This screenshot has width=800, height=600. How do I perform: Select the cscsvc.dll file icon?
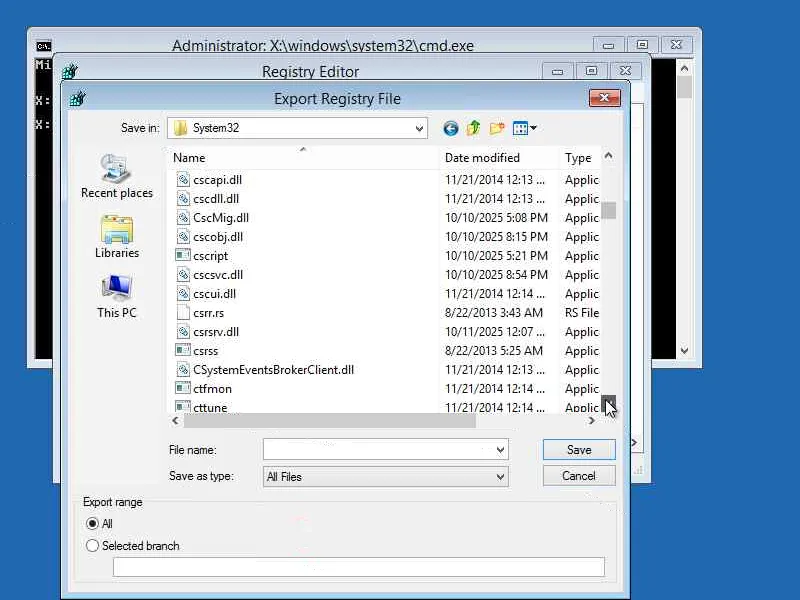pos(183,274)
